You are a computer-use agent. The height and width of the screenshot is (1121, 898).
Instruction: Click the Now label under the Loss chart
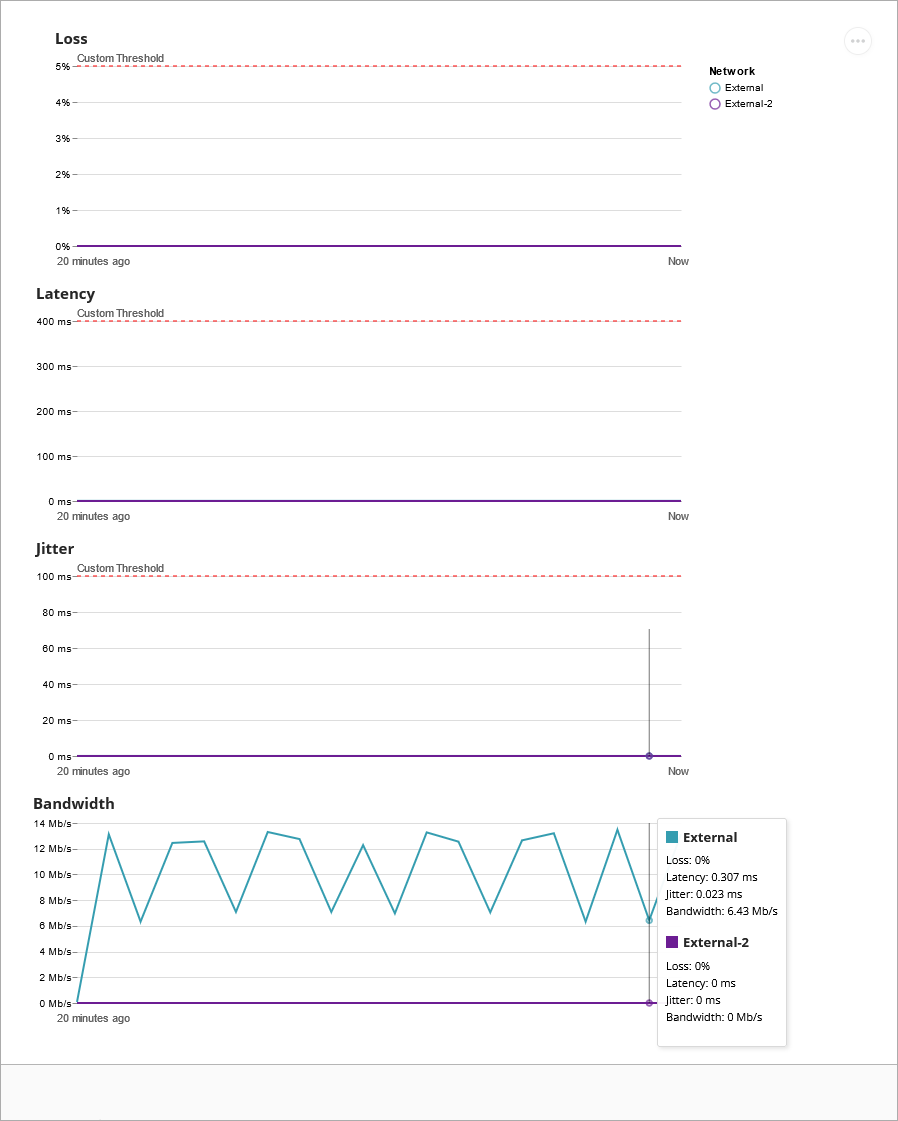click(678, 261)
